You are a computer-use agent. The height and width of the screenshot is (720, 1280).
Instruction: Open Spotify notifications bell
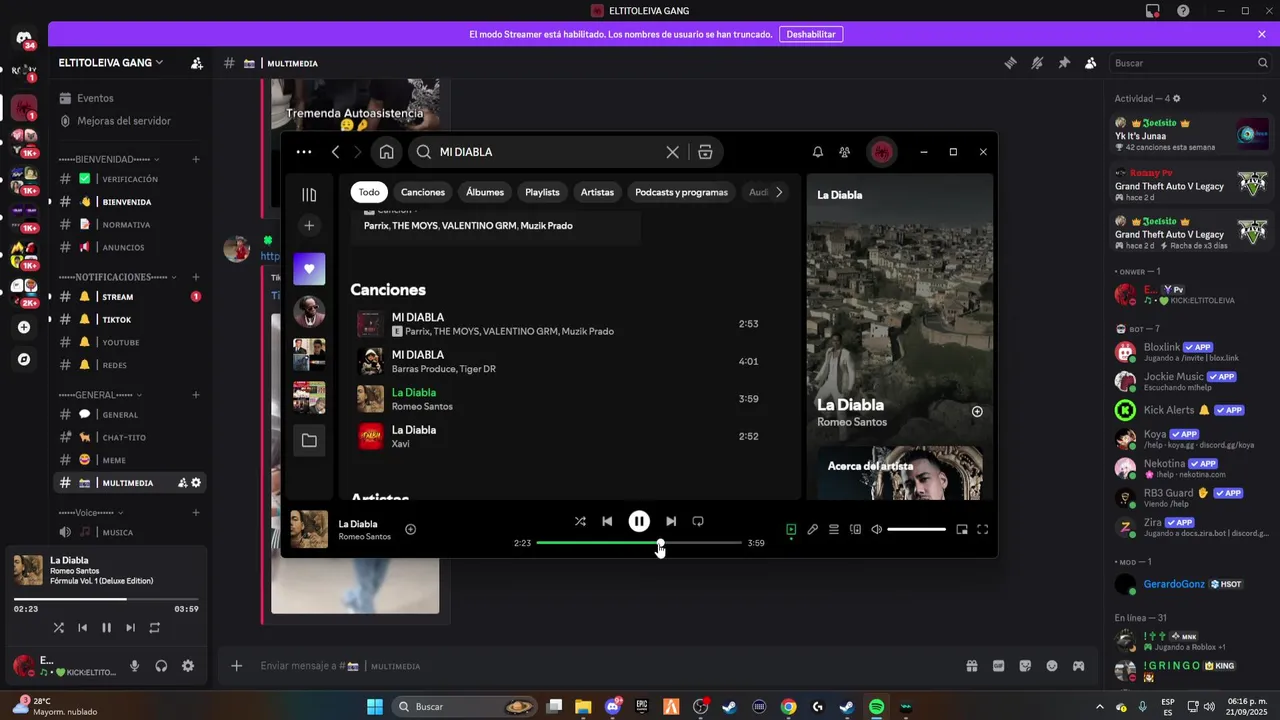(x=817, y=152)
